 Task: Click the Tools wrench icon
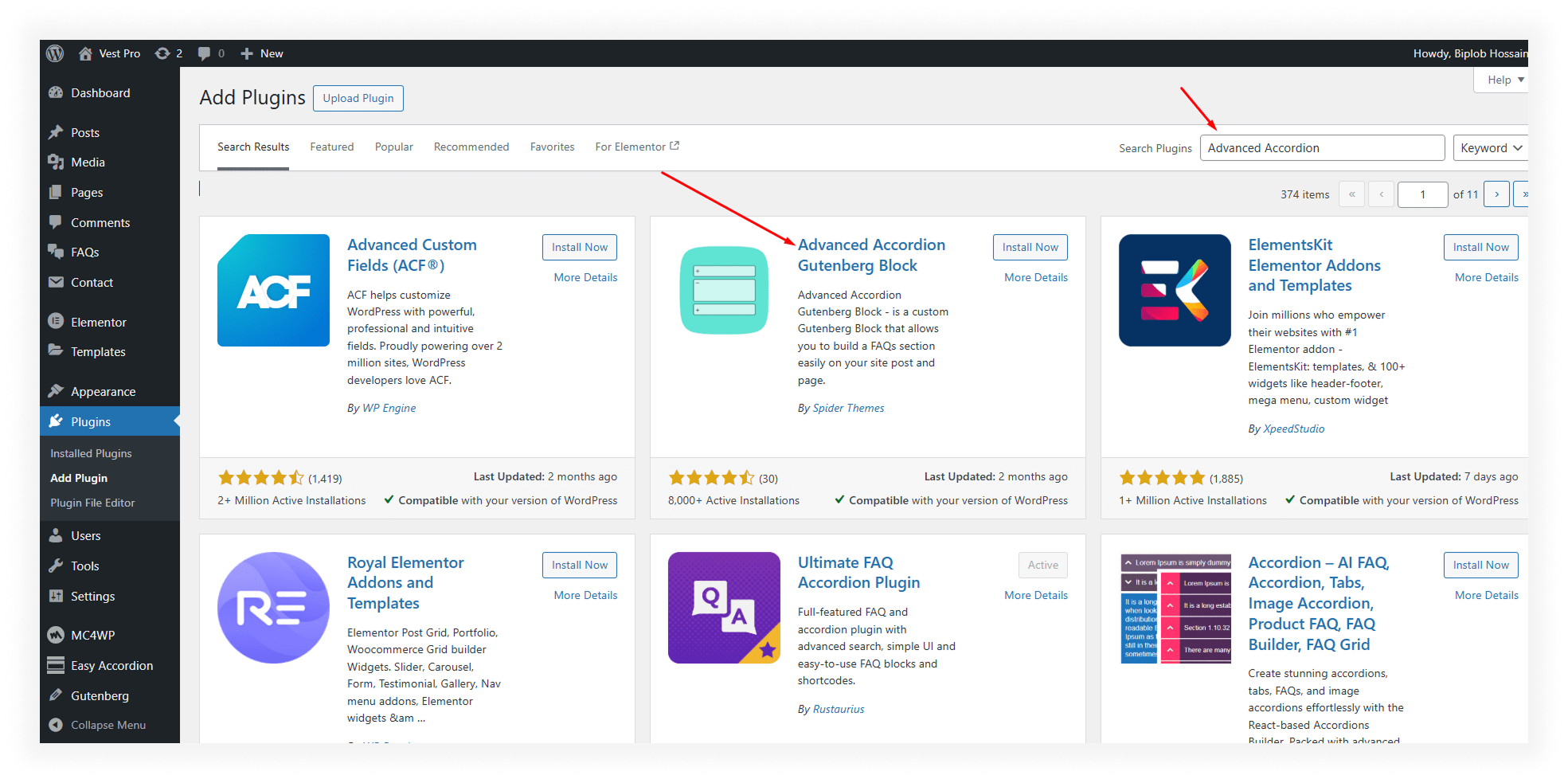(56, 566)
